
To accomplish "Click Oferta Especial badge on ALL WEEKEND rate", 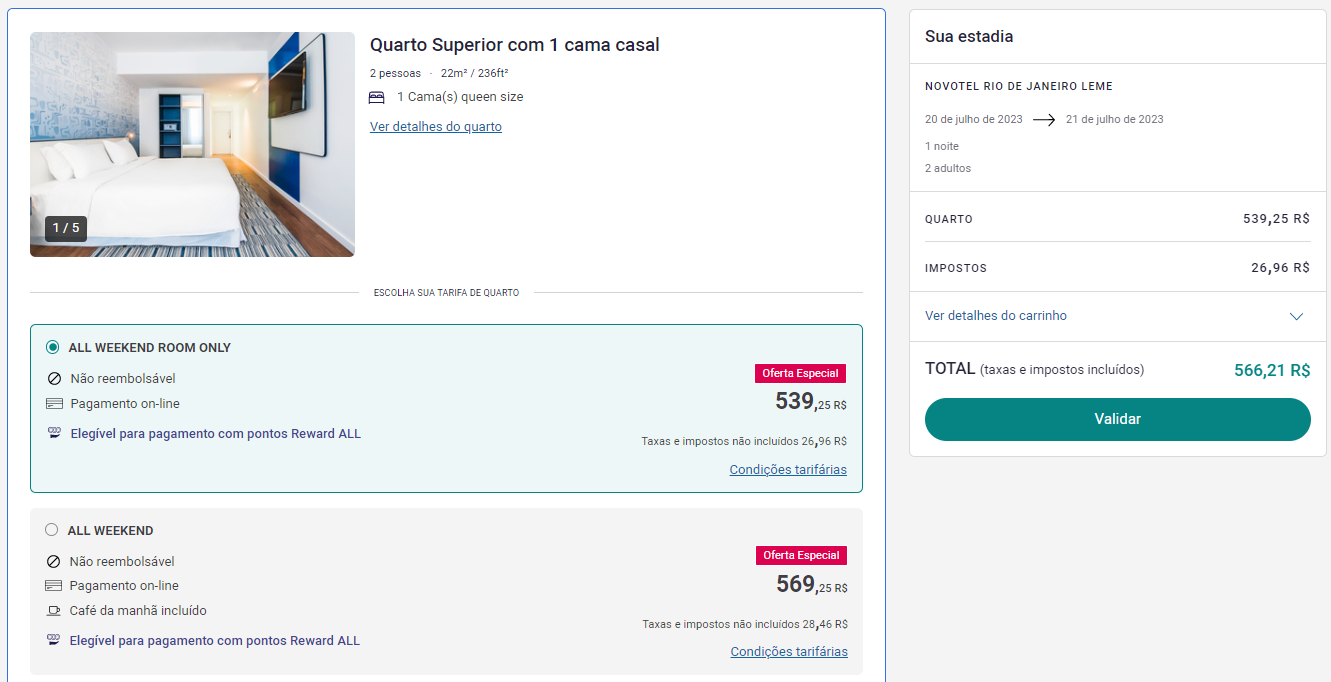I will pyautogui.click(x=801, y=555).
